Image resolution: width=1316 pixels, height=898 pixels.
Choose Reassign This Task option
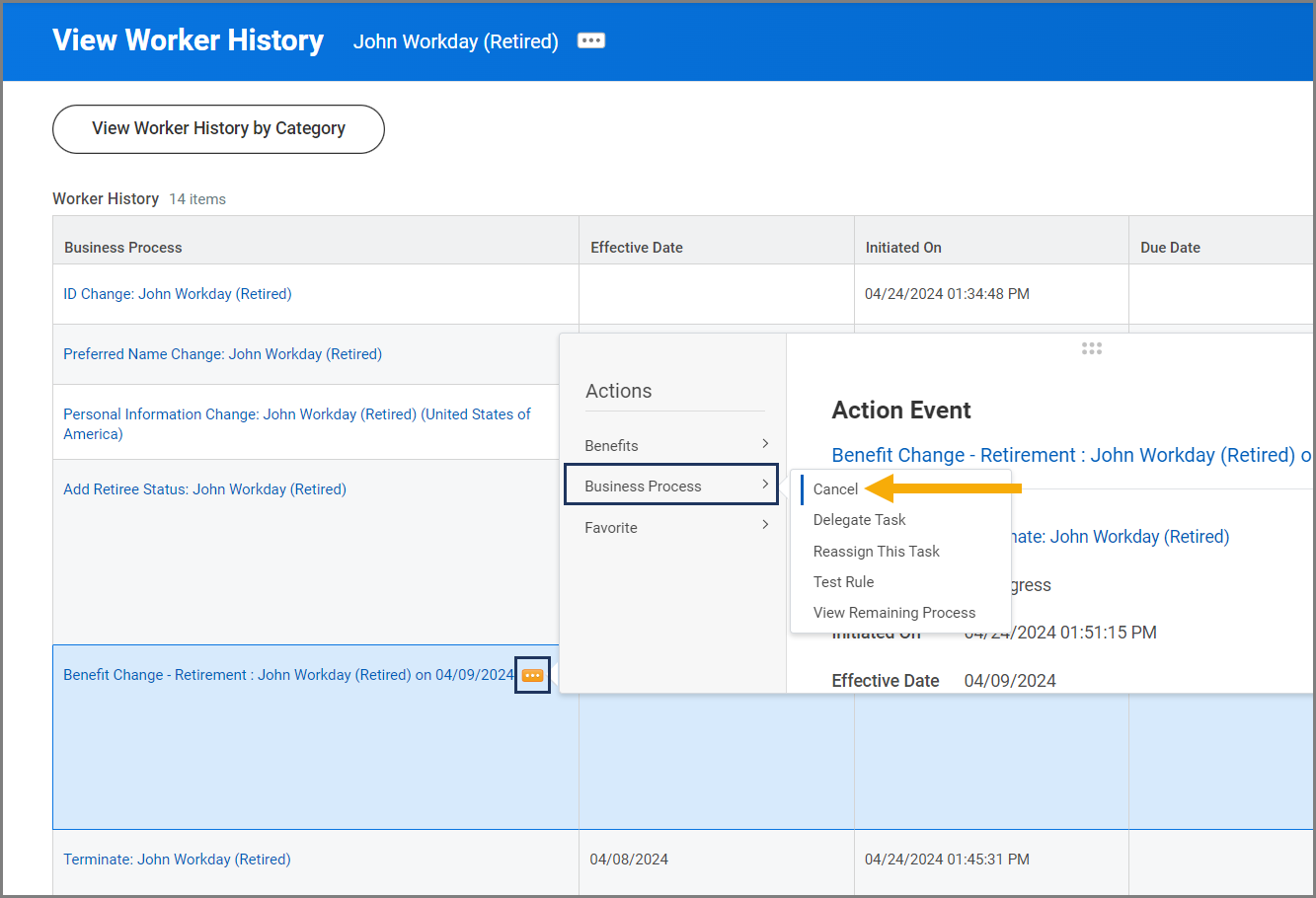pos(877,552)
